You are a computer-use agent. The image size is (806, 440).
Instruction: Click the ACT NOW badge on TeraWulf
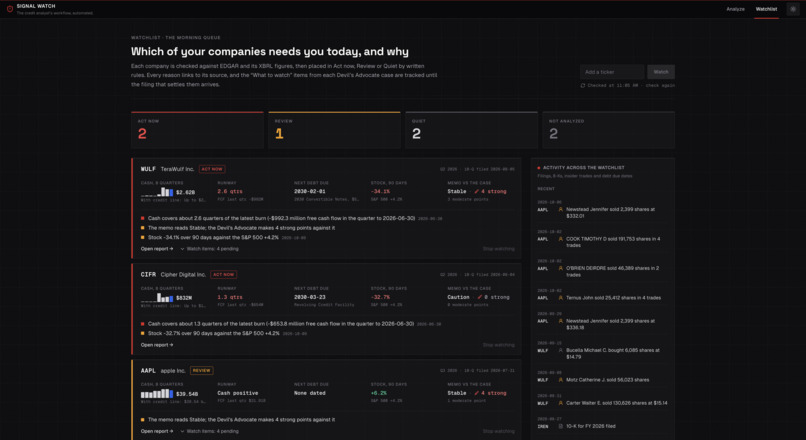(x=212, y=169)
